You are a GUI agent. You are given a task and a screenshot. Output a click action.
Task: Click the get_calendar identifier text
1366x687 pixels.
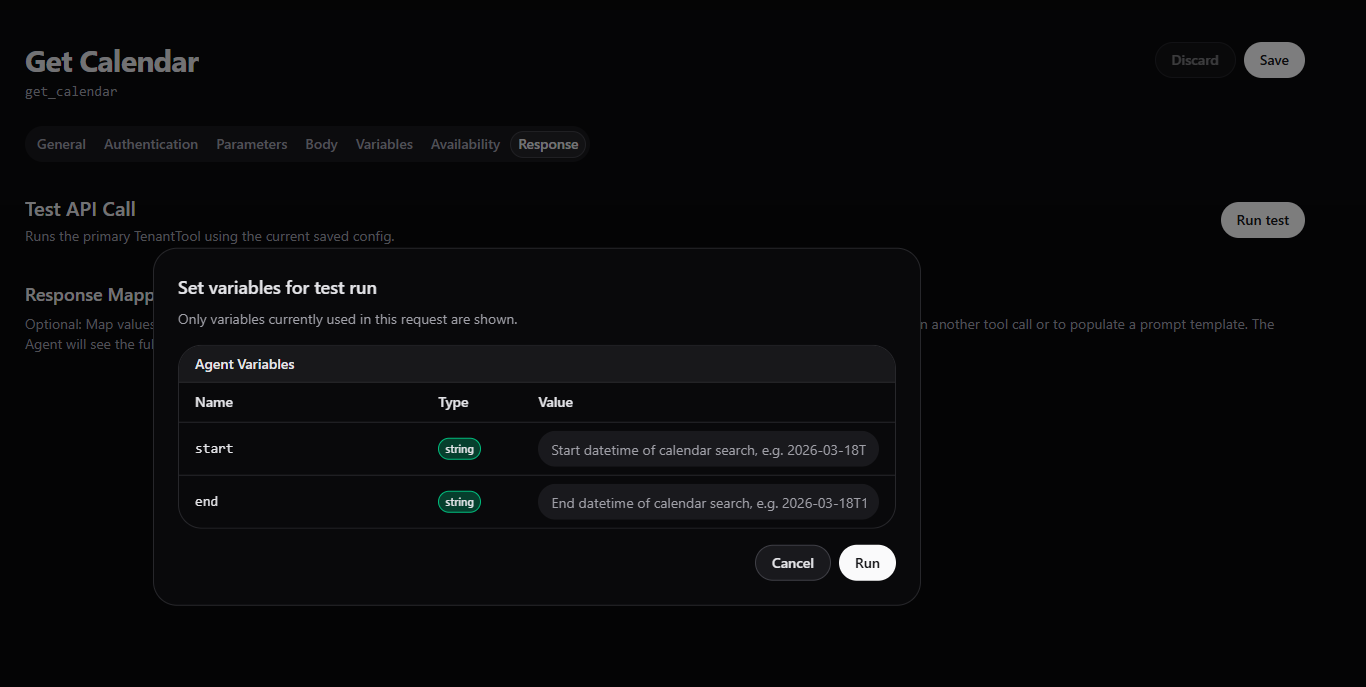point(71,92)
